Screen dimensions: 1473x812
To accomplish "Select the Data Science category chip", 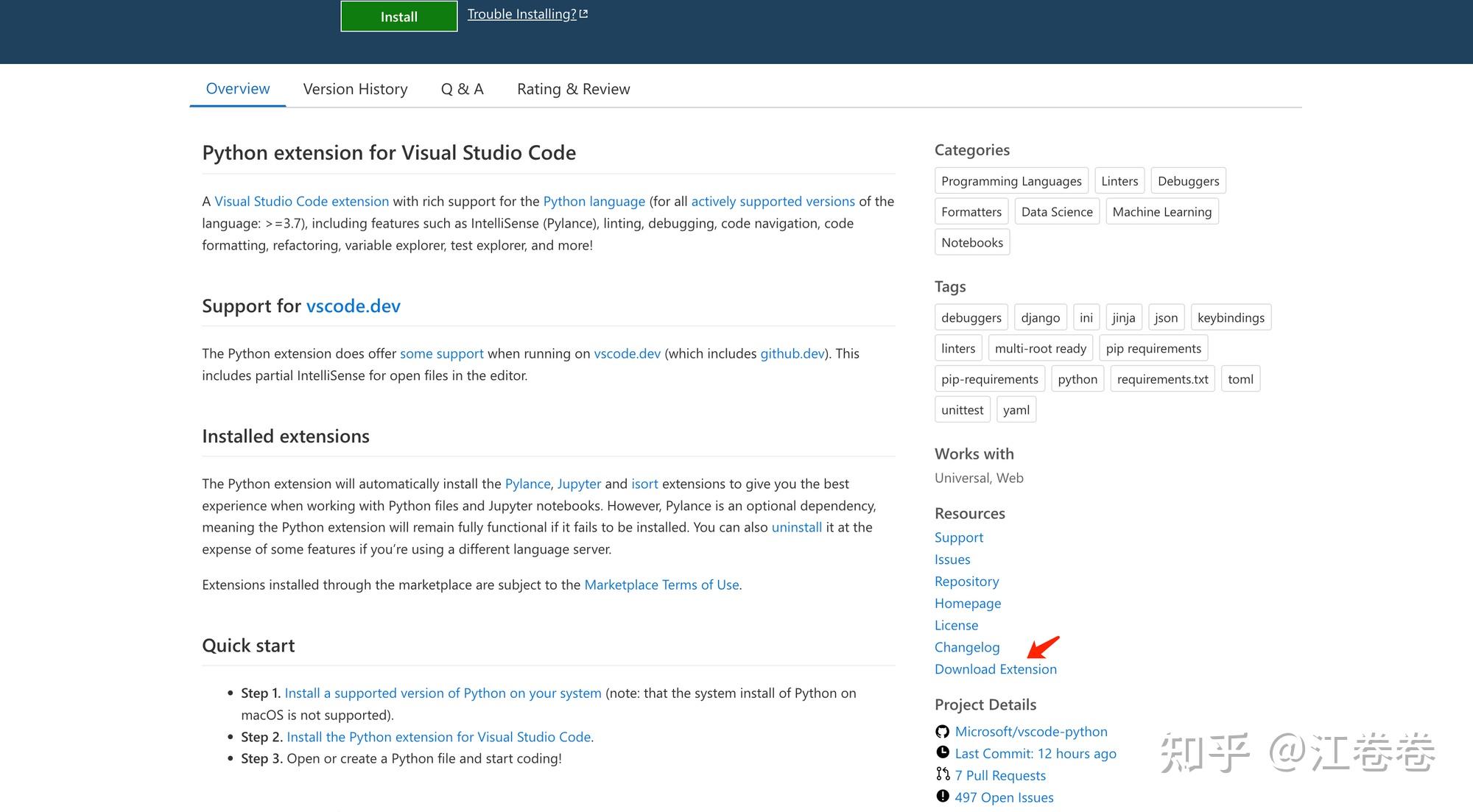I will tap(1056, 211).
